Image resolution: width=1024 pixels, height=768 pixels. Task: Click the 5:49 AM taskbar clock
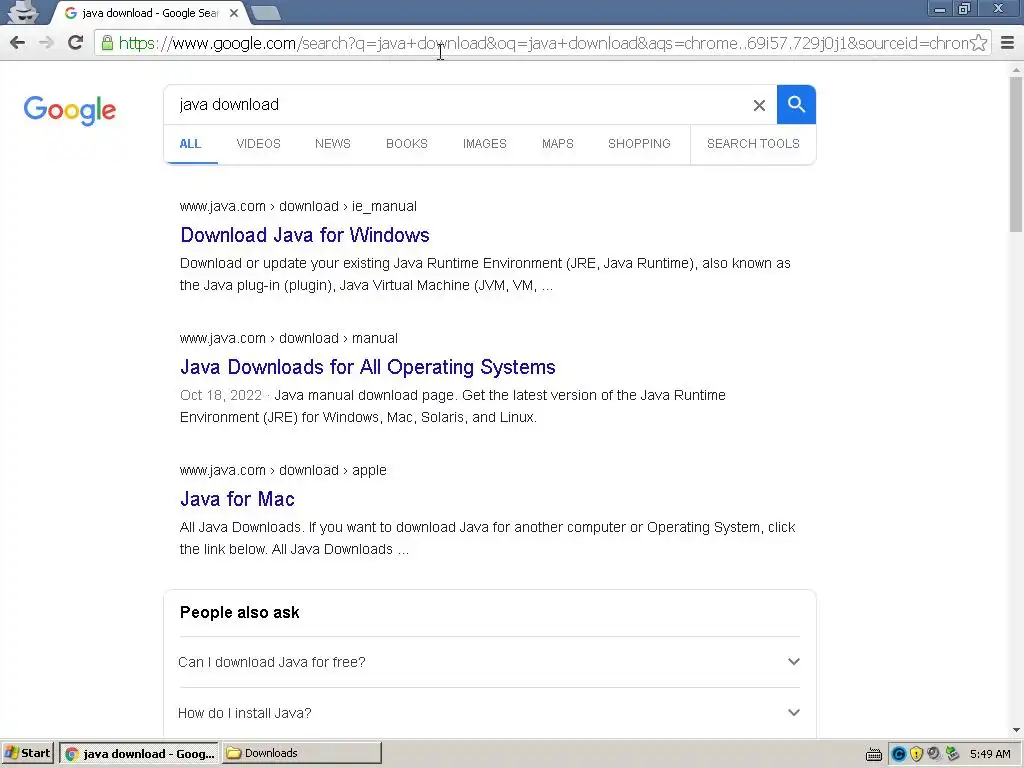[990, 754]
